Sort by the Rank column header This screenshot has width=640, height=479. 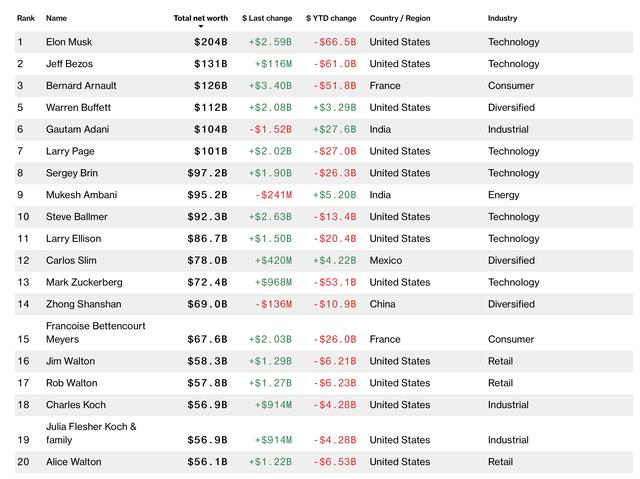click(x=26, y=18)
